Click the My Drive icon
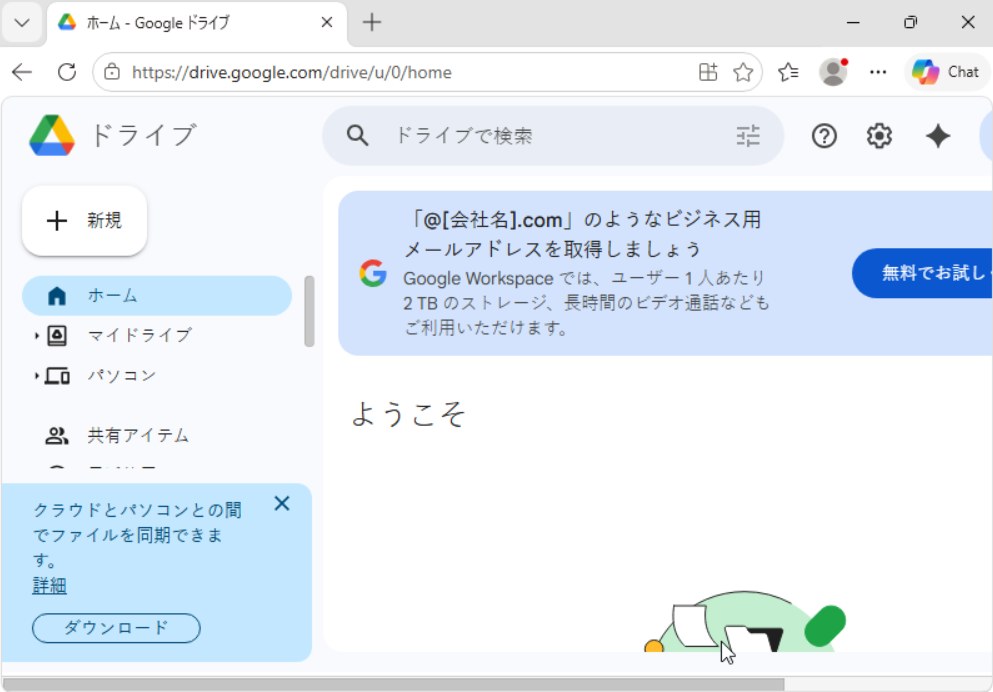993x692 pixels. (57, 336)
